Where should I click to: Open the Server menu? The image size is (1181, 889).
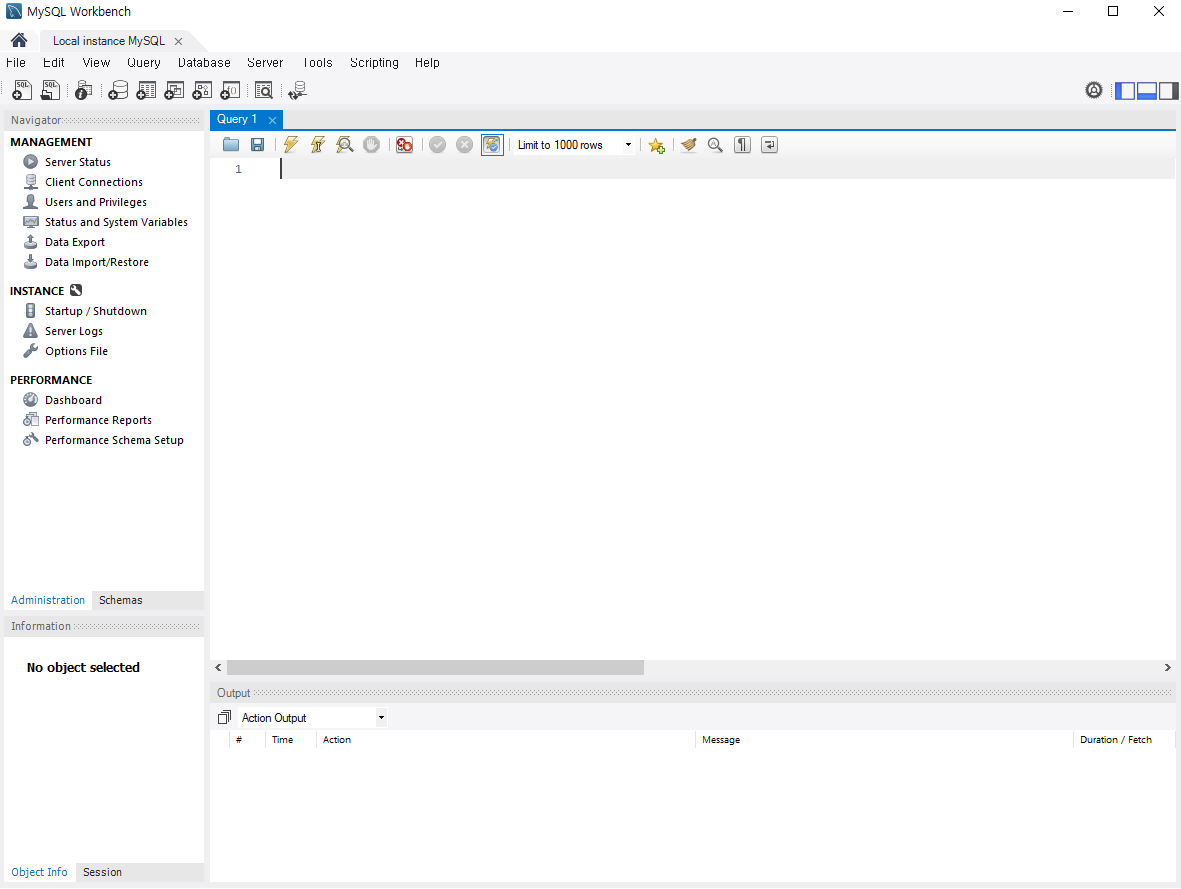[265, 63]
